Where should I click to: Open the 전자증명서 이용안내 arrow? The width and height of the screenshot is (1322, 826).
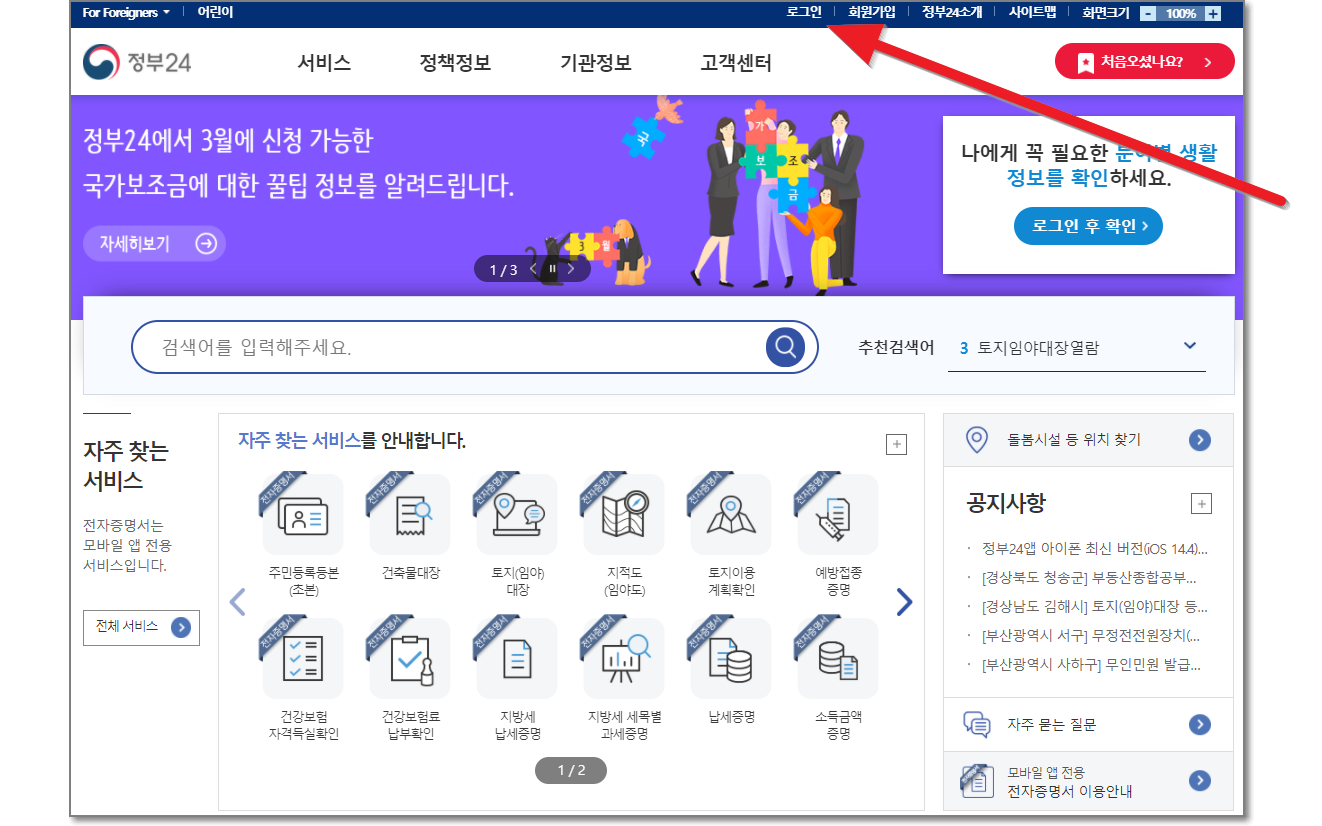(1200, 782)
